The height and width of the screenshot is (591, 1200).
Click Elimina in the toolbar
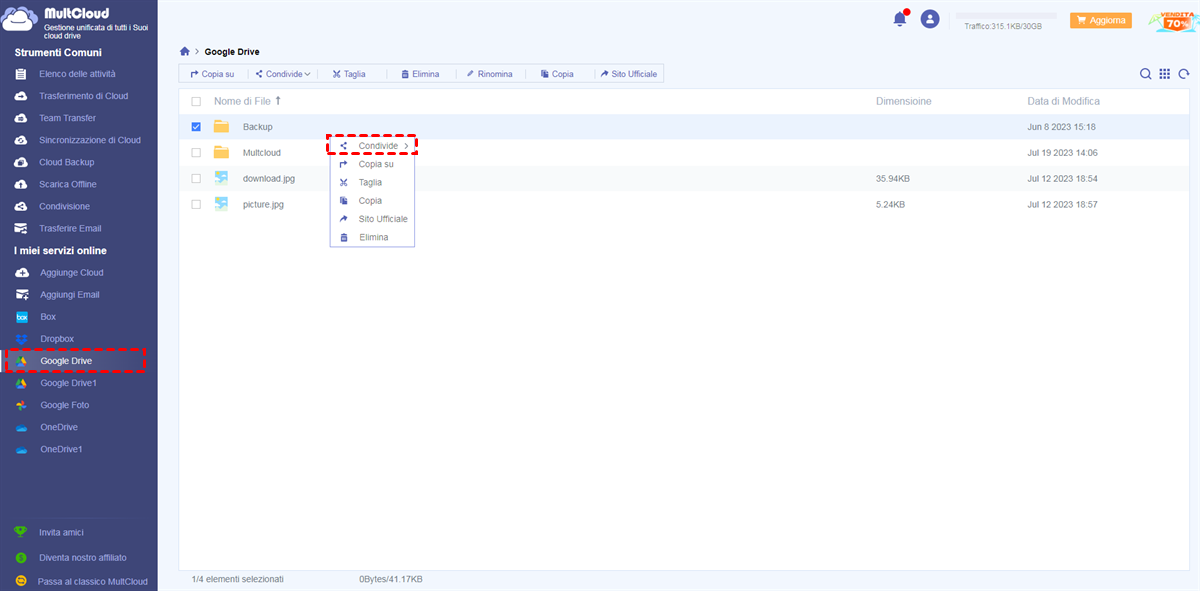click(x=420, y=74)
